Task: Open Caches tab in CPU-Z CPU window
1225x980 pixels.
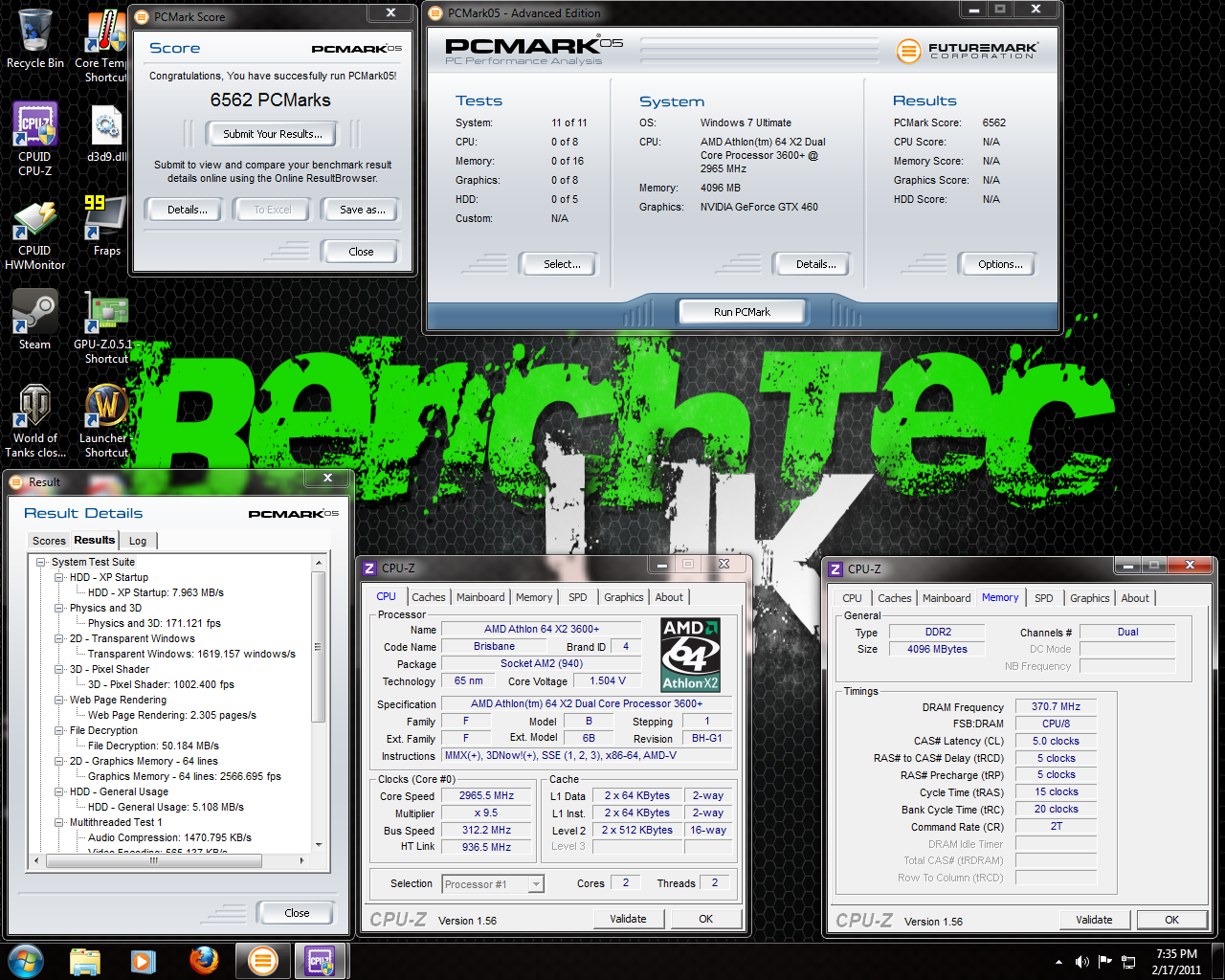Action: coord(429,597)
